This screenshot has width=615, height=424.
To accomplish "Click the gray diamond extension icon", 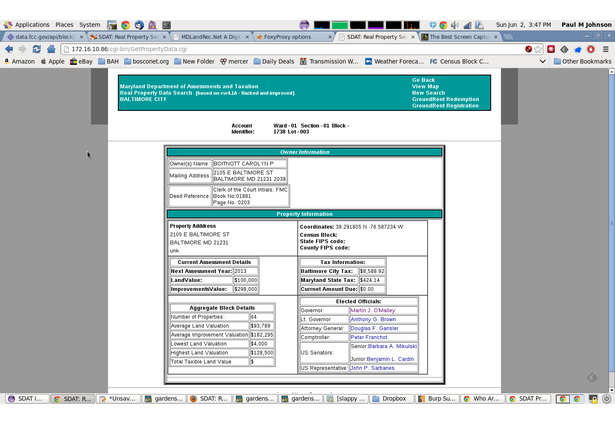I will point(564,49).
